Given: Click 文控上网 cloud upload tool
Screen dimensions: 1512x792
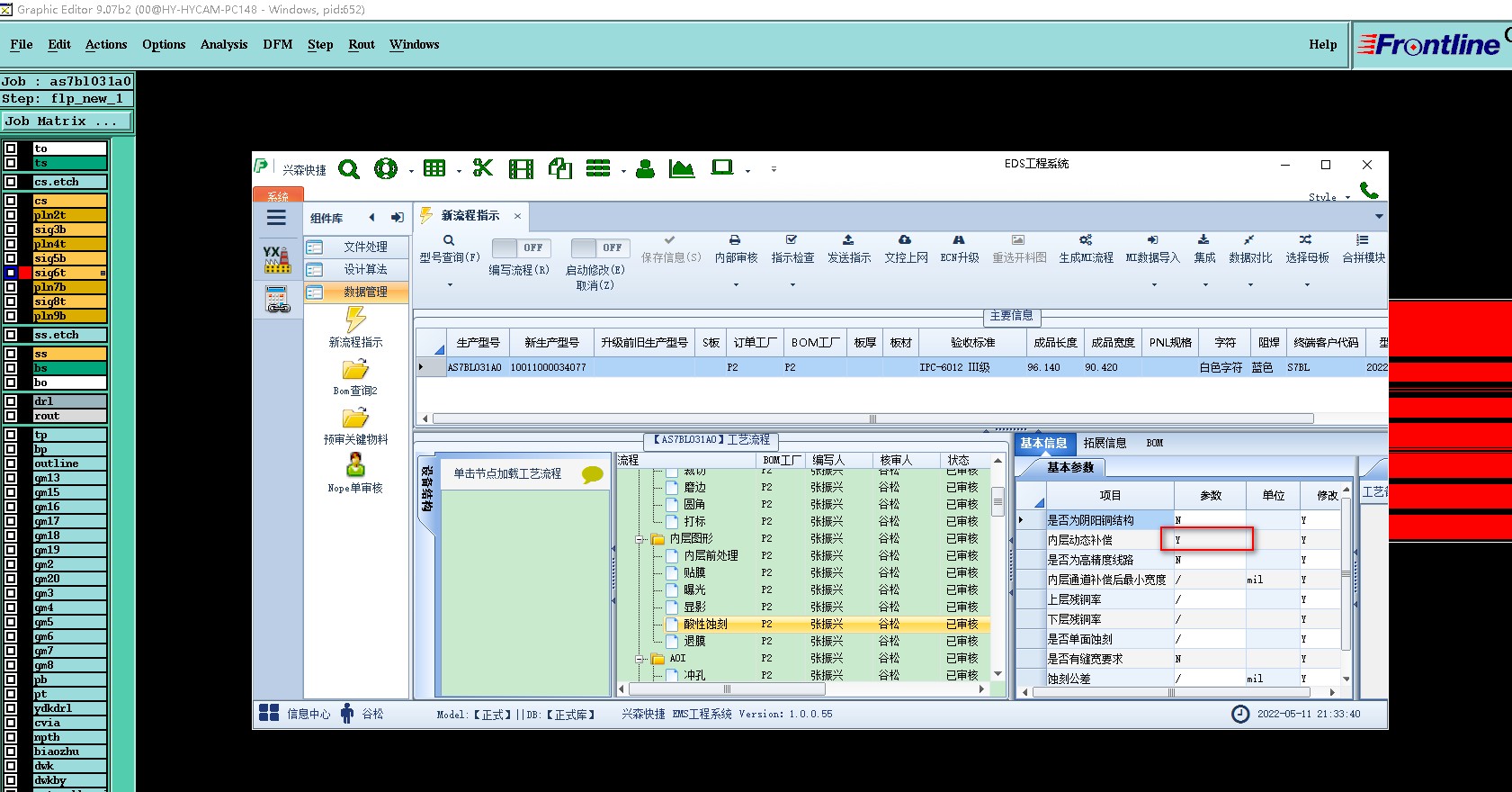Looking at the screenshot, I should [x=906, y=248].
